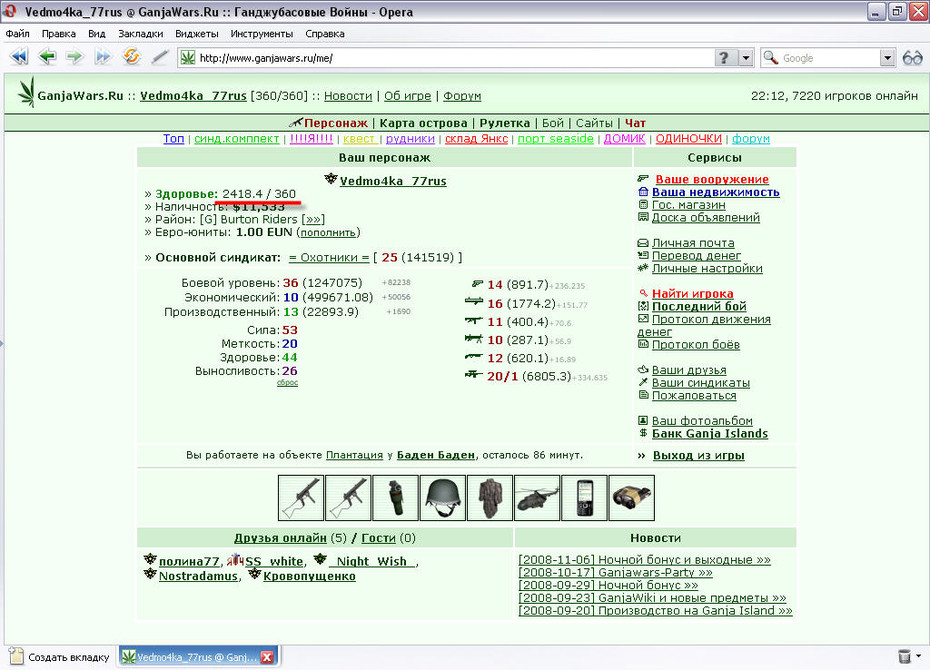The image size is (930, 670).
Task: Click the helicopter item thumbnail
Action: (537, 498)
